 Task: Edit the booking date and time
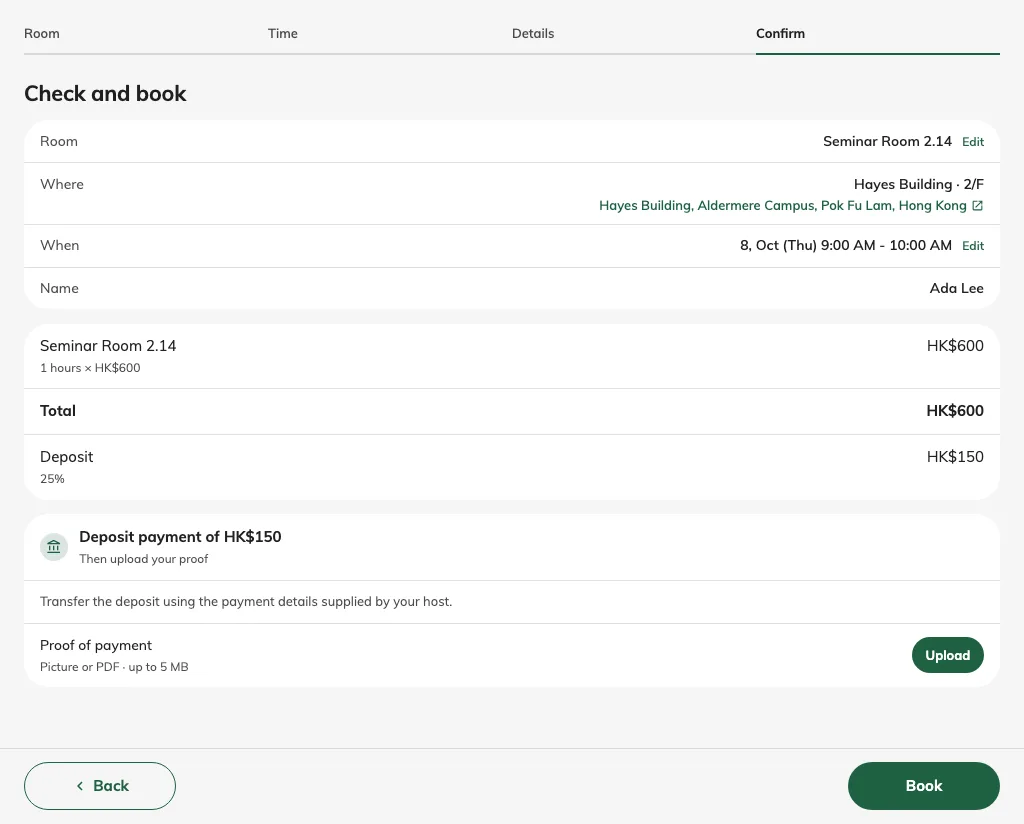point(972,246)
